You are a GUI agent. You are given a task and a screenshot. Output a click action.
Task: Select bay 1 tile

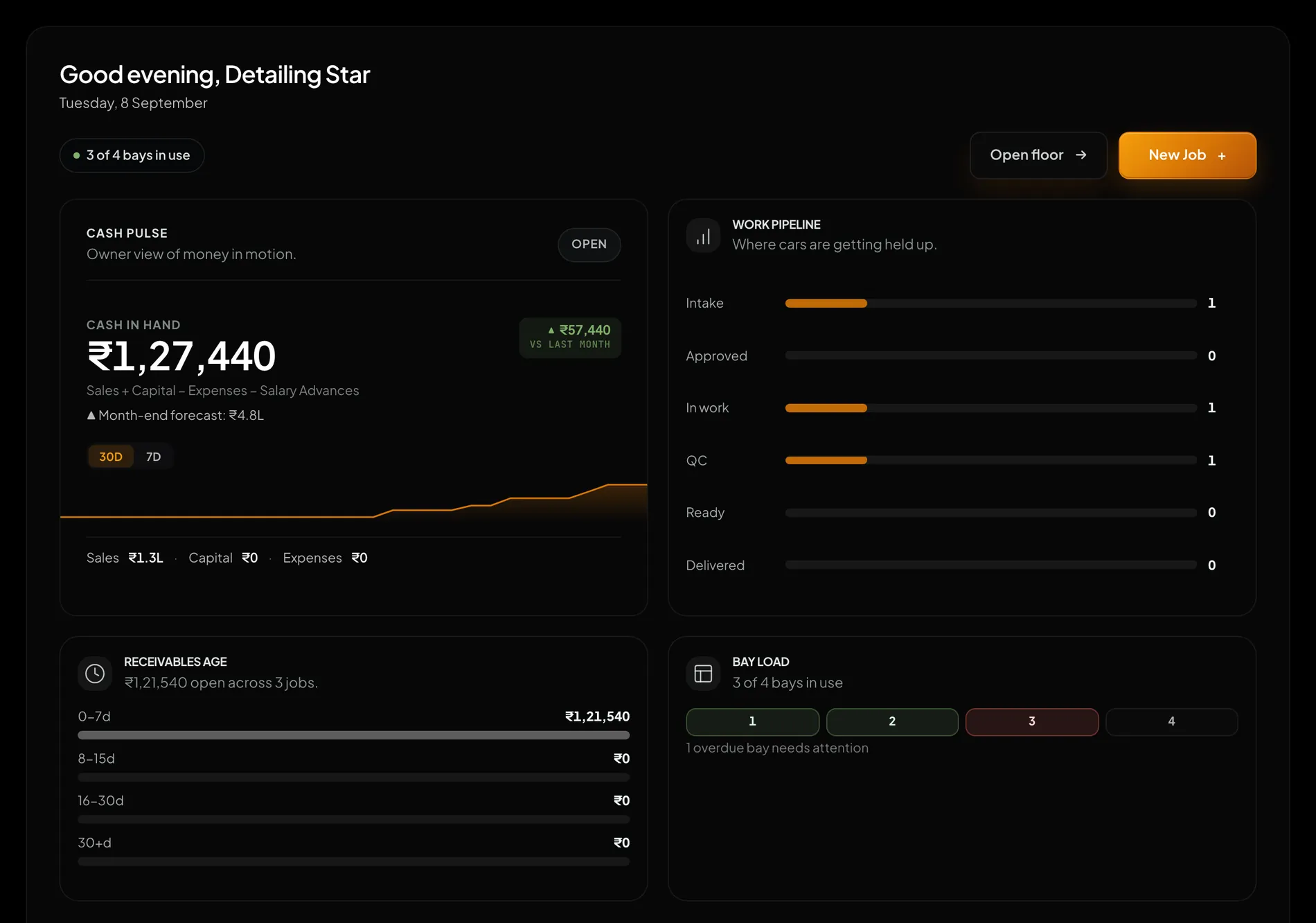point(752,721)
